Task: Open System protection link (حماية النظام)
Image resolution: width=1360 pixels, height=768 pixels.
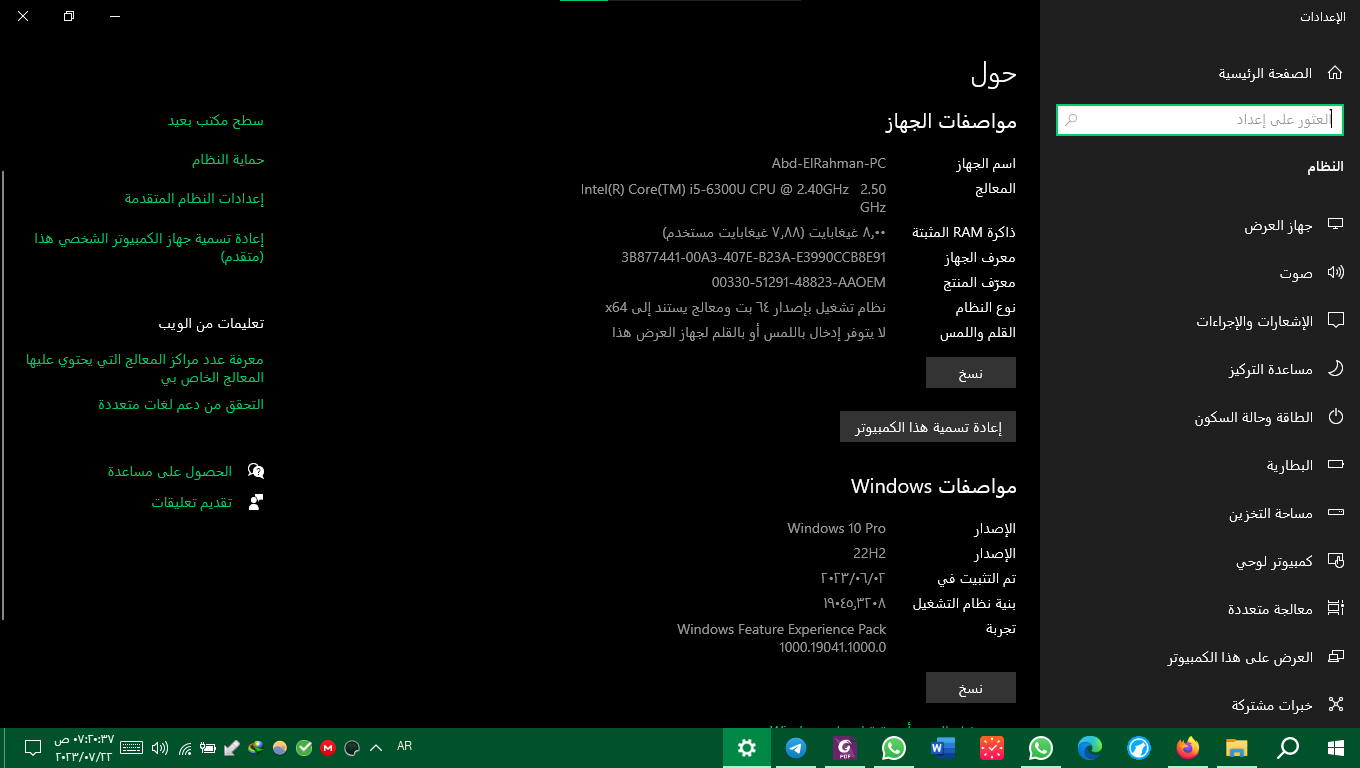Action: (x=228, y=159)
